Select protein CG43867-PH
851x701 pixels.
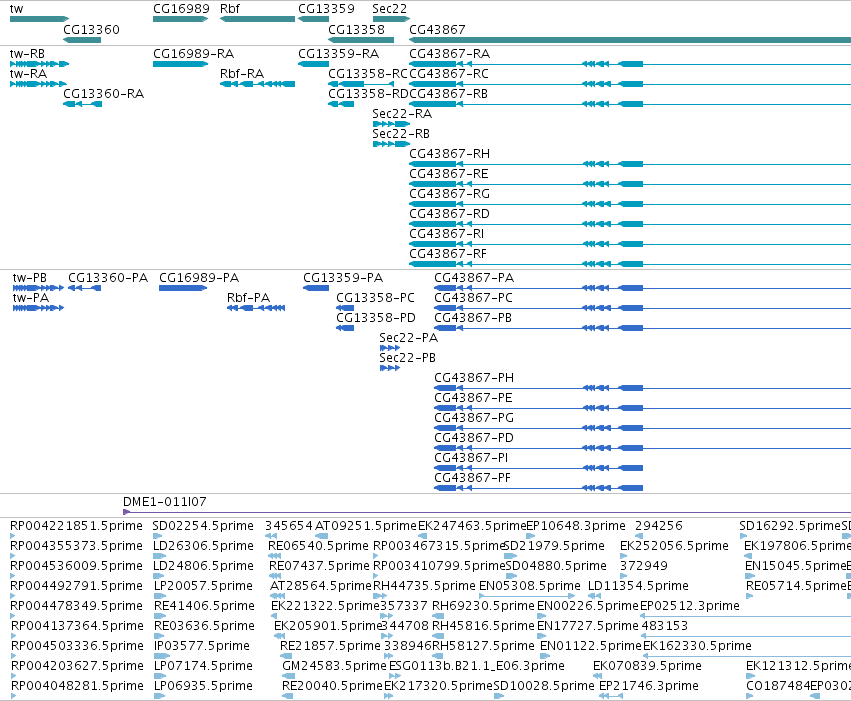[474, 379]
